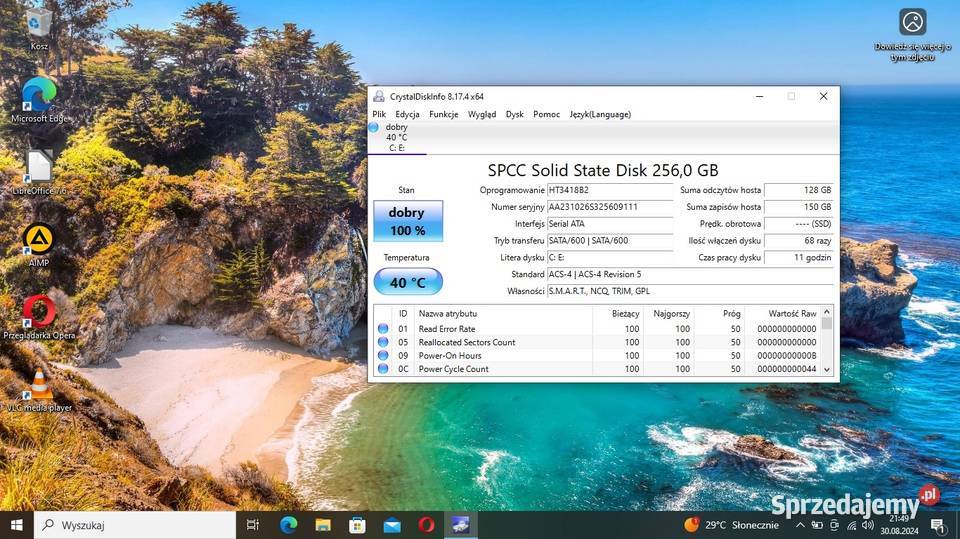960x539 pixels.
Task: Click the volume speaker tray icon
Action: pyautogui.click(x=868, y=525)
